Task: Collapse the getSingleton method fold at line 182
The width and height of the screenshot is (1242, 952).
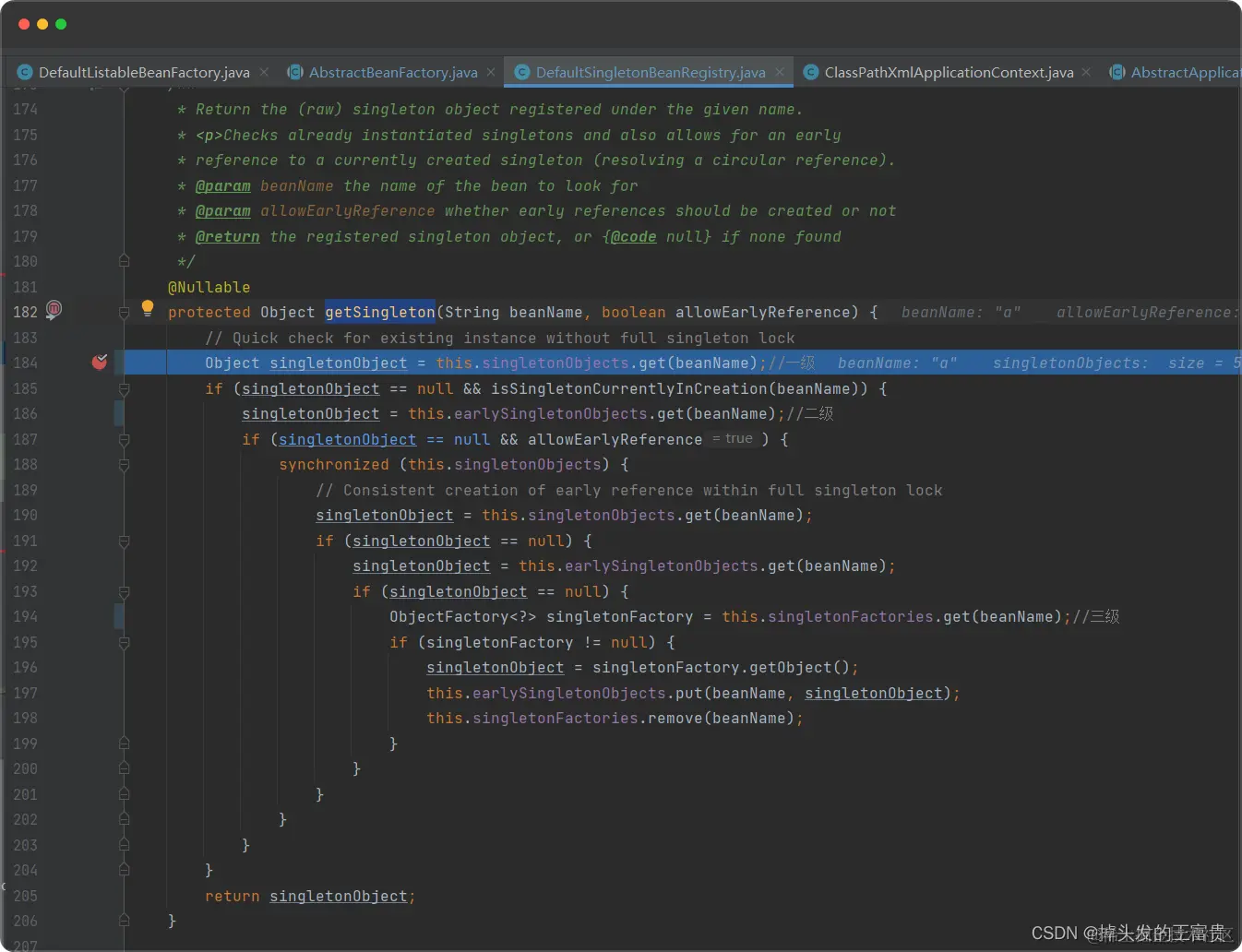Action: 124,313
